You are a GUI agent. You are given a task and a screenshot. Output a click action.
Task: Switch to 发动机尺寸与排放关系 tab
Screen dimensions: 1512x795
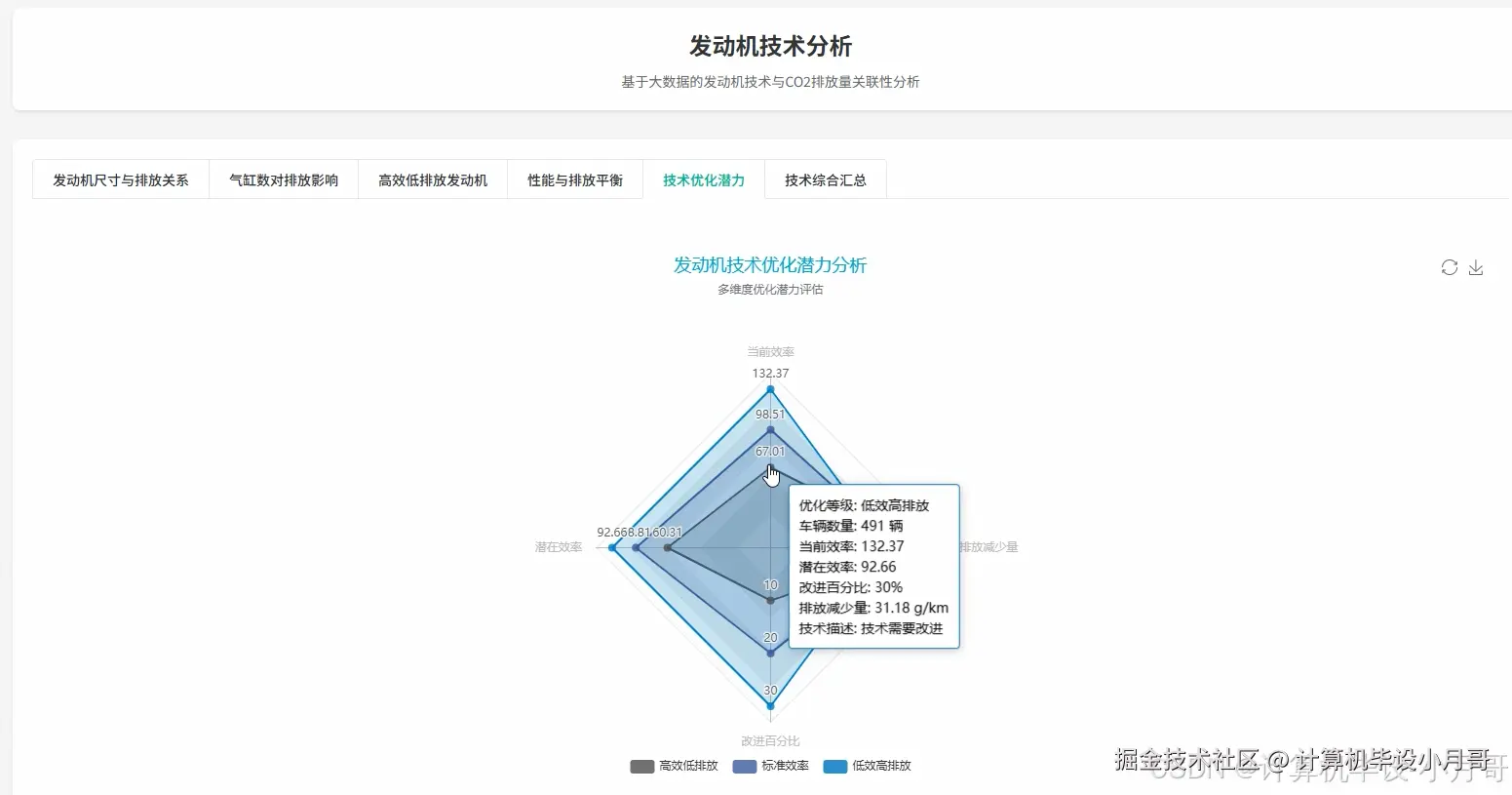pyautogui.click(x=120, y=179)
